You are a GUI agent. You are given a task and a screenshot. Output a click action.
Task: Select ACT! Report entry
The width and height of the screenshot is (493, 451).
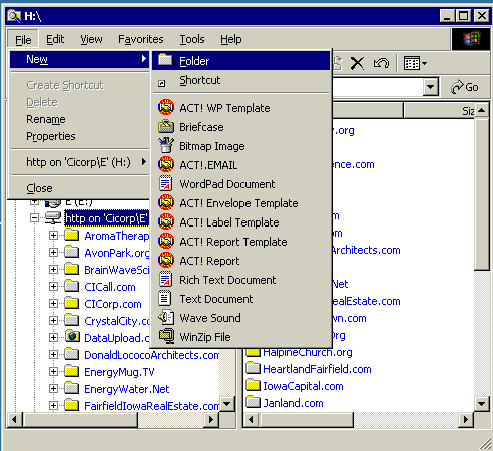click(x=241, y=261)
